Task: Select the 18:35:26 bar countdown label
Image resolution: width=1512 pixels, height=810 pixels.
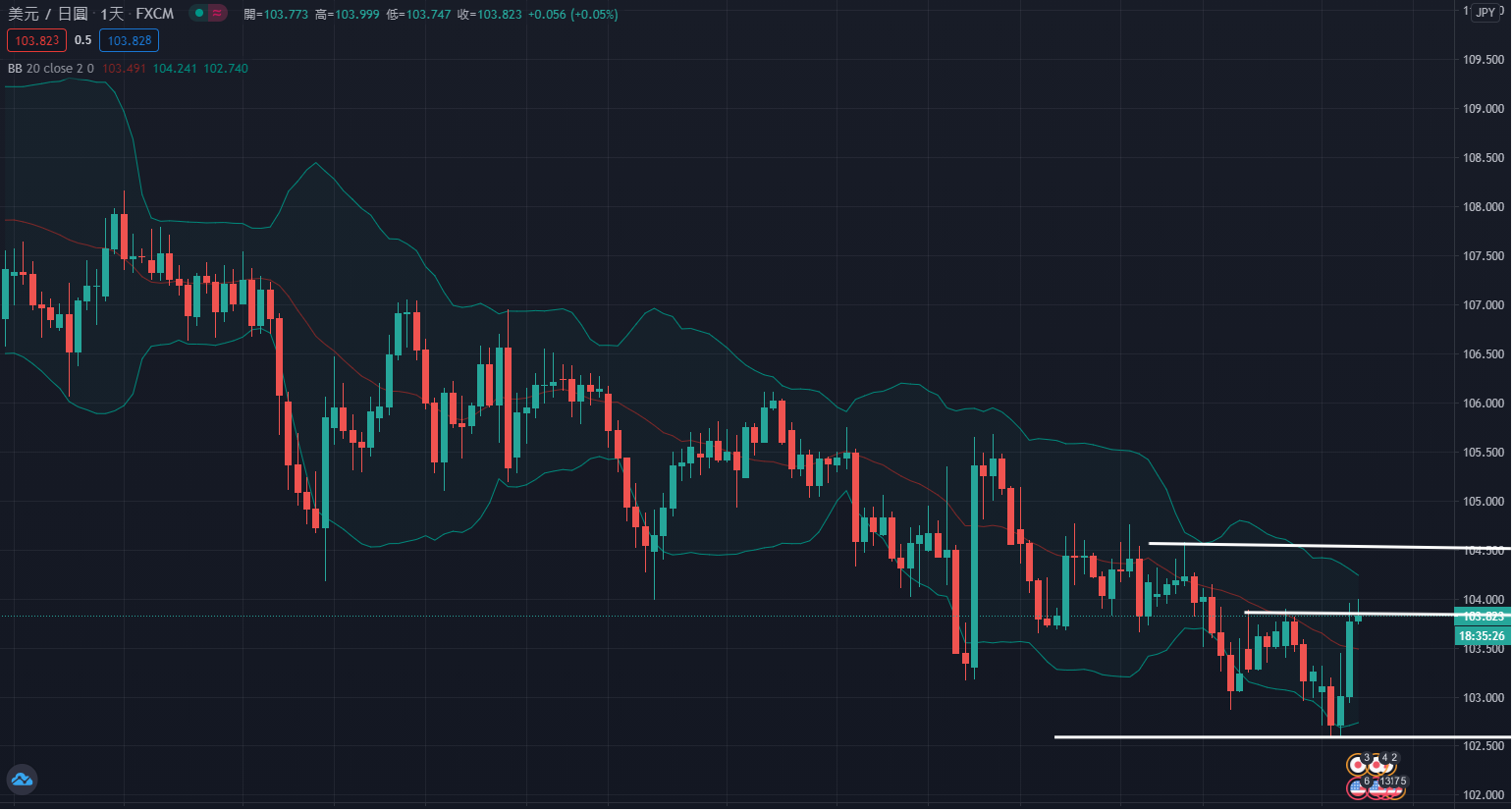Action: (x=1482, y=636)
